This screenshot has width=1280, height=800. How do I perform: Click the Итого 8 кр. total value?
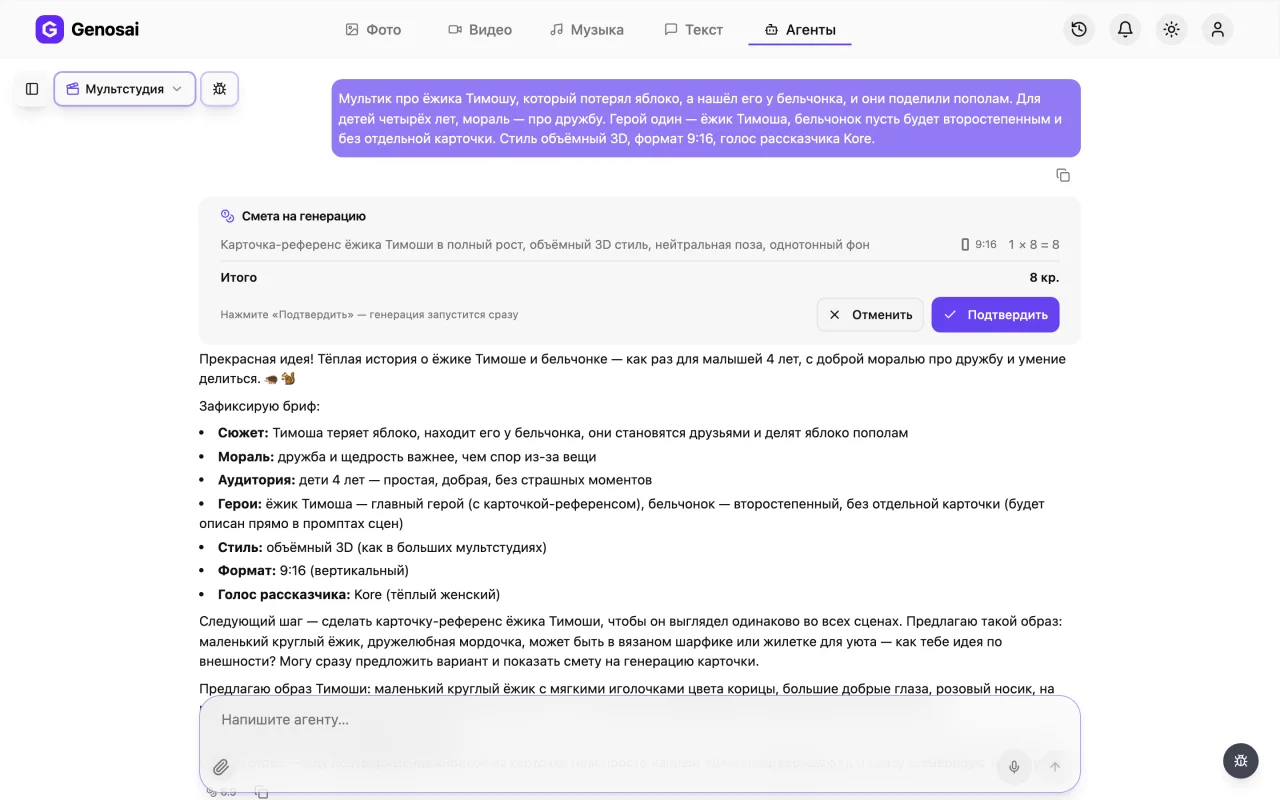[1044, 277]
